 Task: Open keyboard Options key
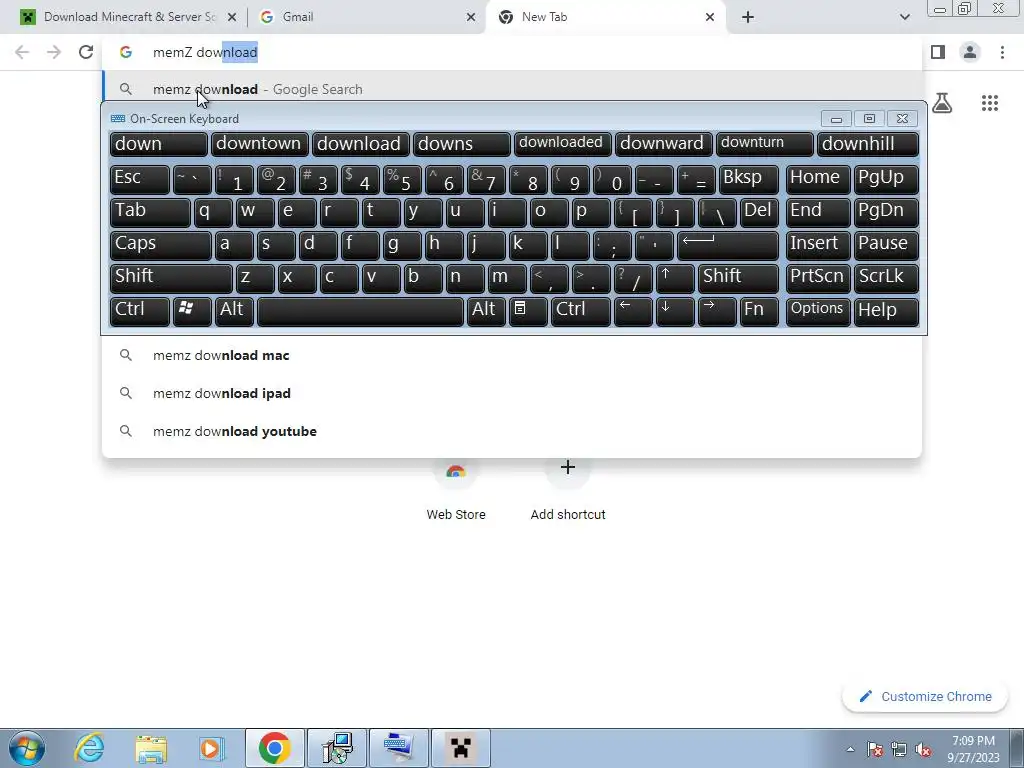(818, 312)
